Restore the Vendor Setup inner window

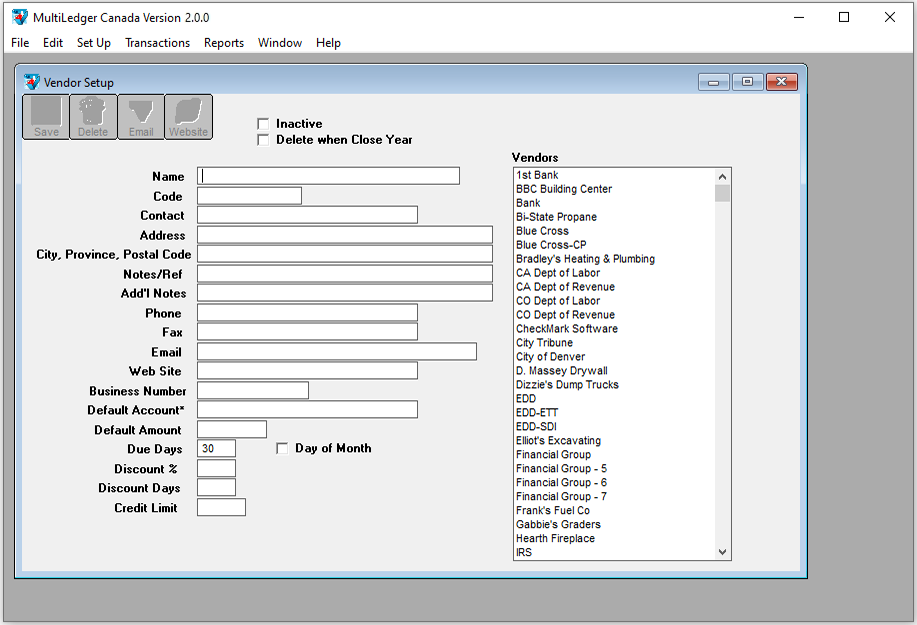click(747, 82)
